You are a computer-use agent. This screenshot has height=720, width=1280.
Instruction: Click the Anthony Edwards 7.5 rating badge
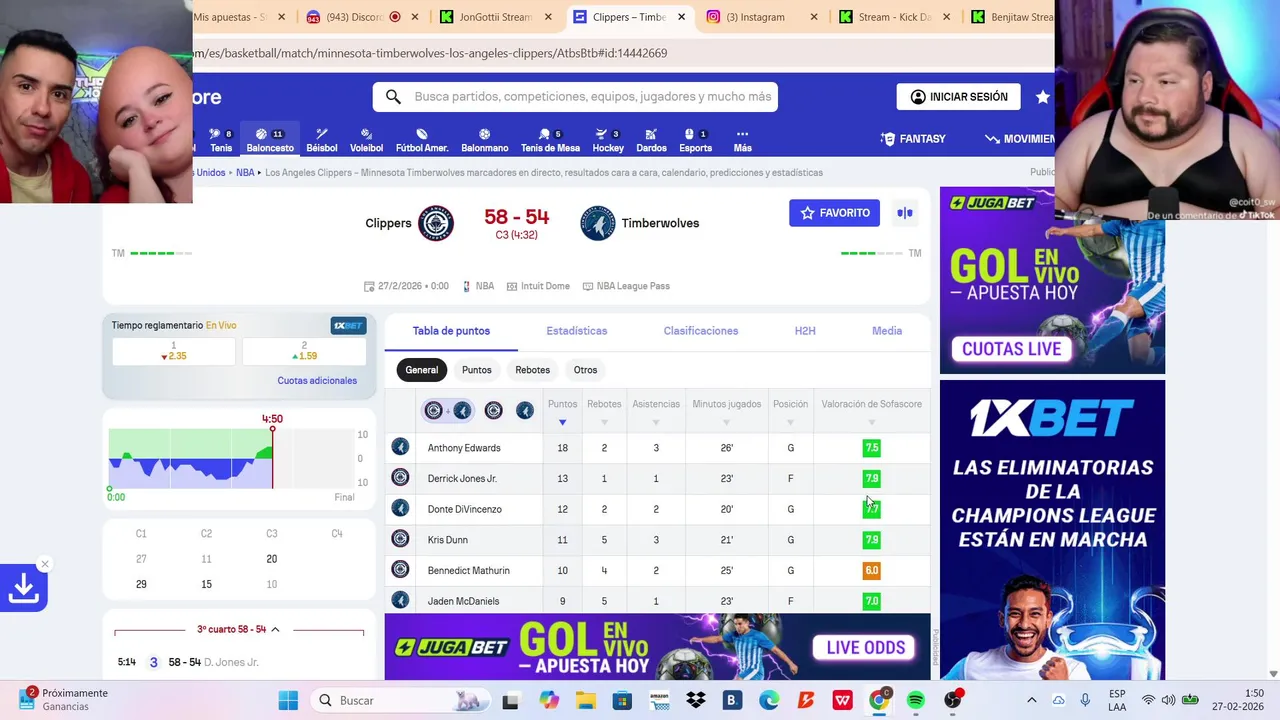[x=871, y=448]
